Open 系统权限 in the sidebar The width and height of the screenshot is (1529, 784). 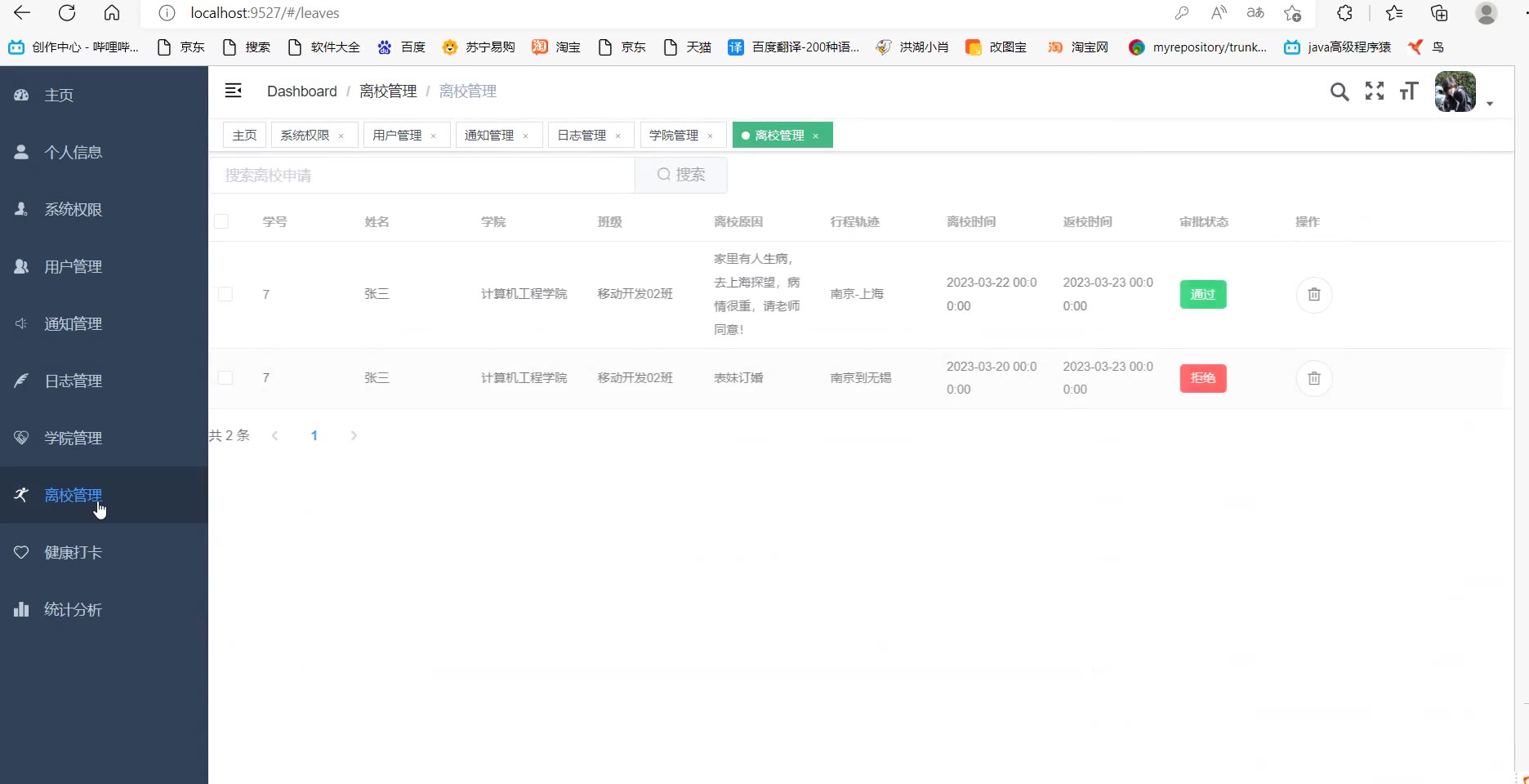(104, 209)
